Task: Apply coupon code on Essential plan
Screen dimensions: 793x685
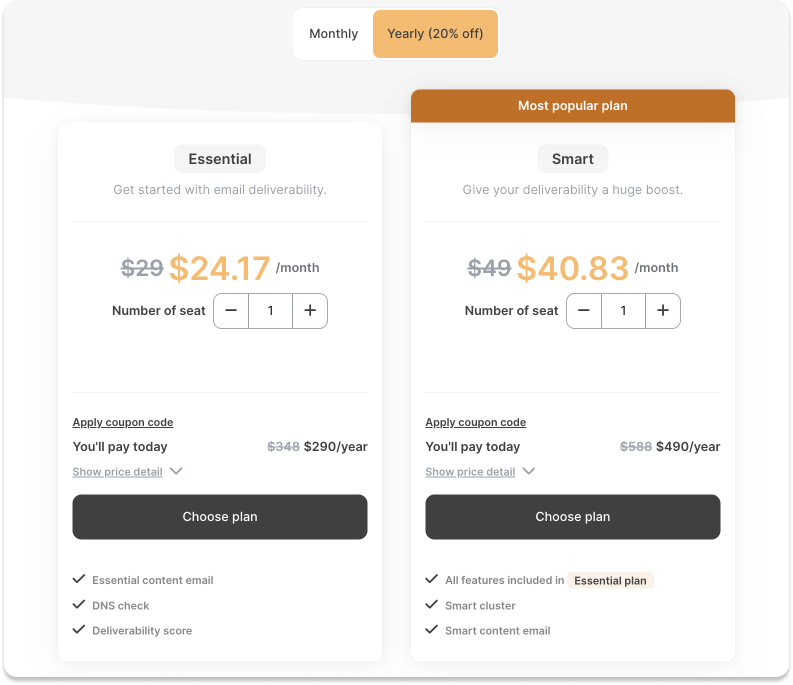Action: point(123,422)
